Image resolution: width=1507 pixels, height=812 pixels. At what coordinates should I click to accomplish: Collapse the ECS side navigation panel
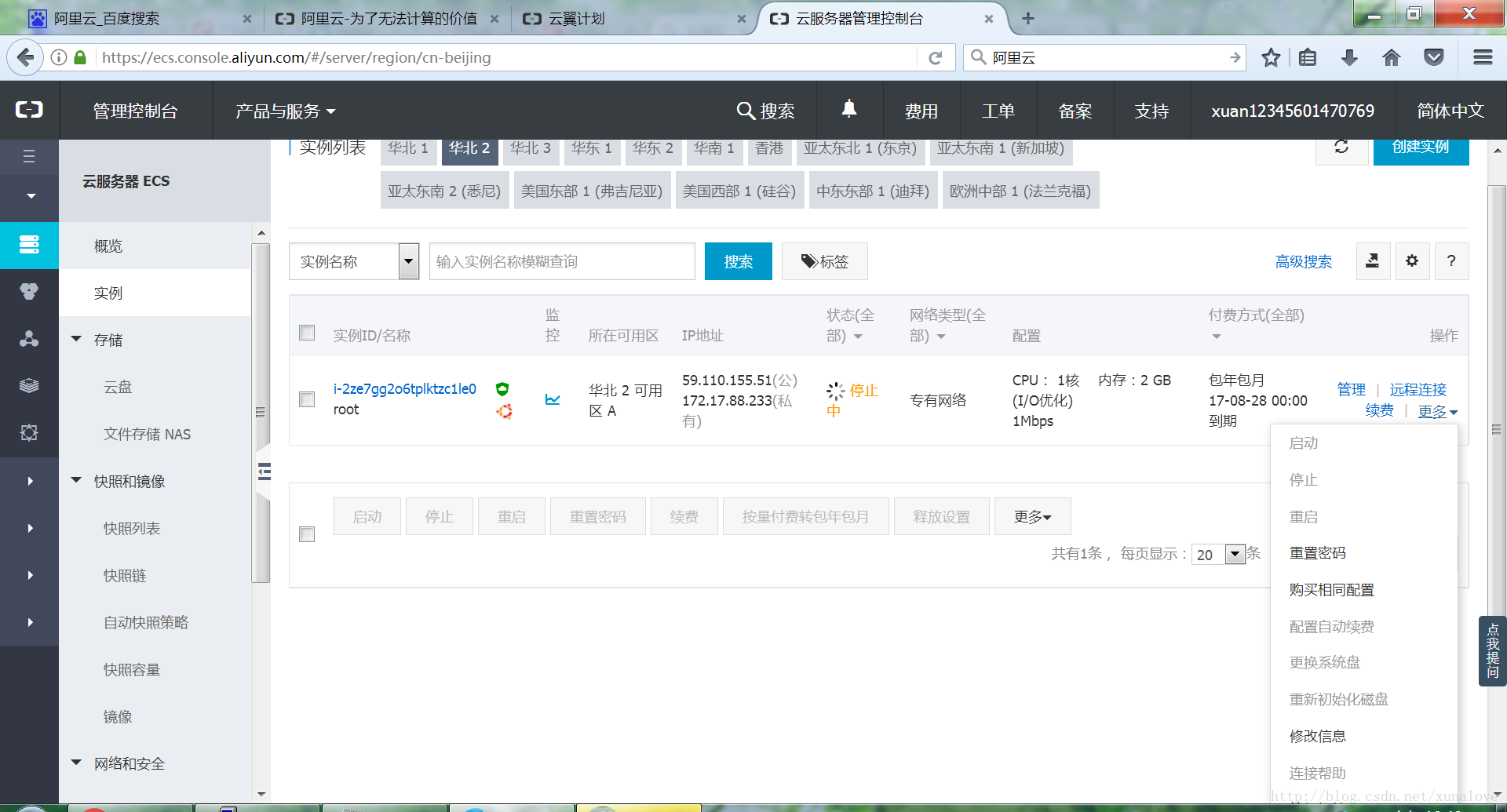click(264, 472)
